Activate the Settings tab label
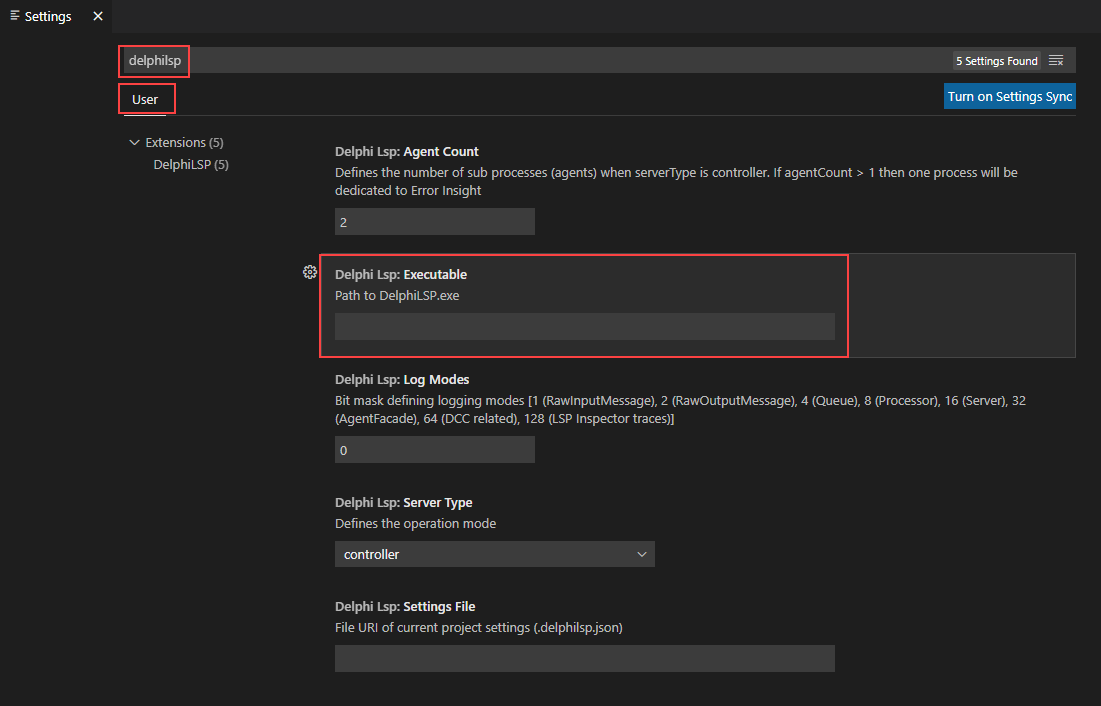The width and height of the screenshot is (1101, 706). pyautogui.click(x=48, y=16)
